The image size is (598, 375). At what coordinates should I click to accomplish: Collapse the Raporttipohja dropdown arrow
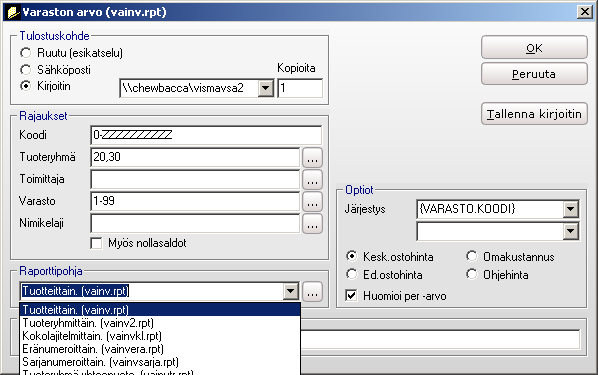(290, 291)
